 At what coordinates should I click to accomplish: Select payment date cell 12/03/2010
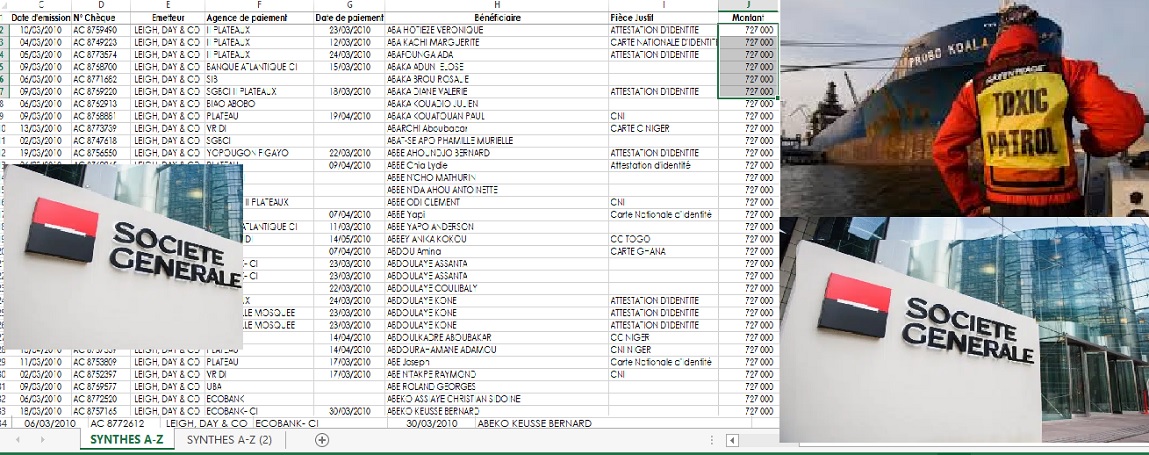point(350,42)
